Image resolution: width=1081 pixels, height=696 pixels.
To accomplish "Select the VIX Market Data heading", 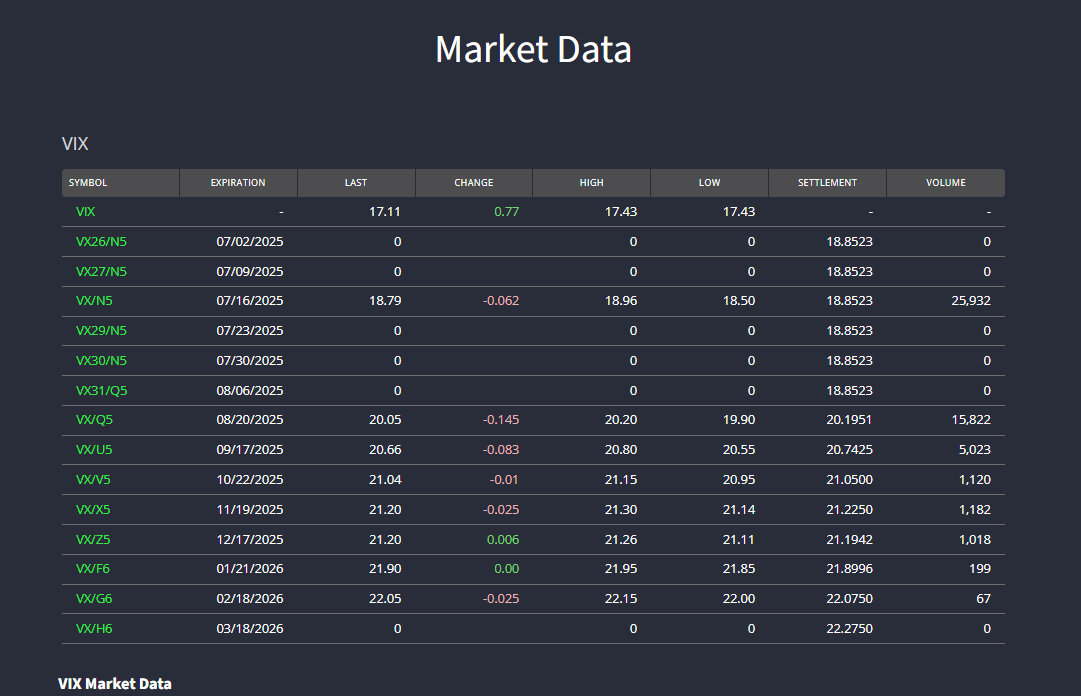I will (114, 684).
